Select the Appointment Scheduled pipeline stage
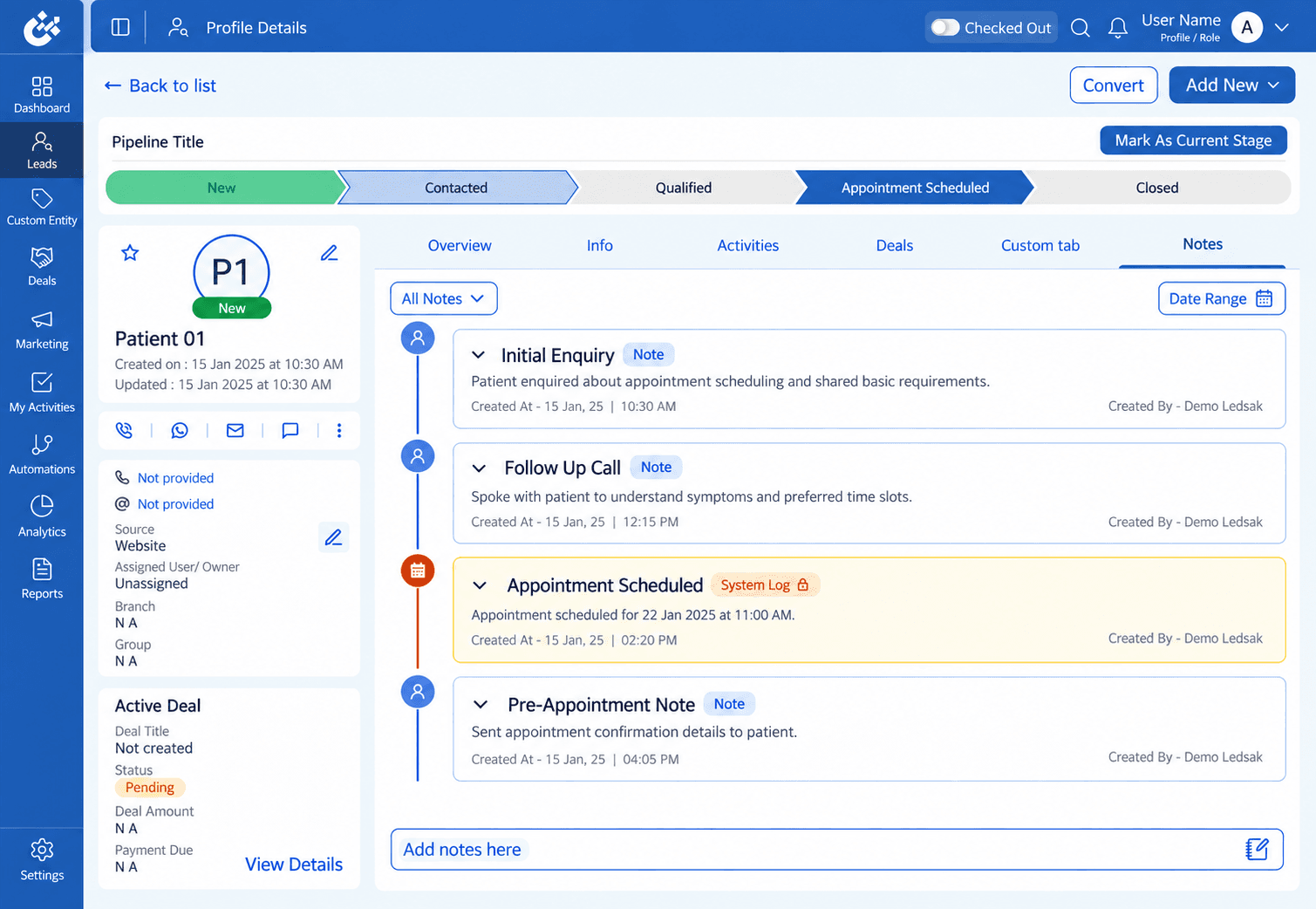This screenshot has height=909, width=1316. (915, 188)
